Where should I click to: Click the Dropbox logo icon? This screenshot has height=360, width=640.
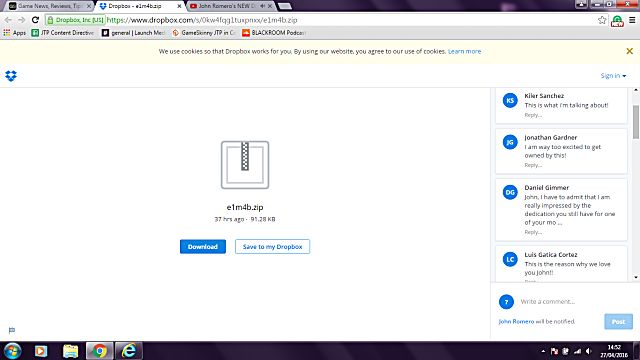[x=11, y=76]
